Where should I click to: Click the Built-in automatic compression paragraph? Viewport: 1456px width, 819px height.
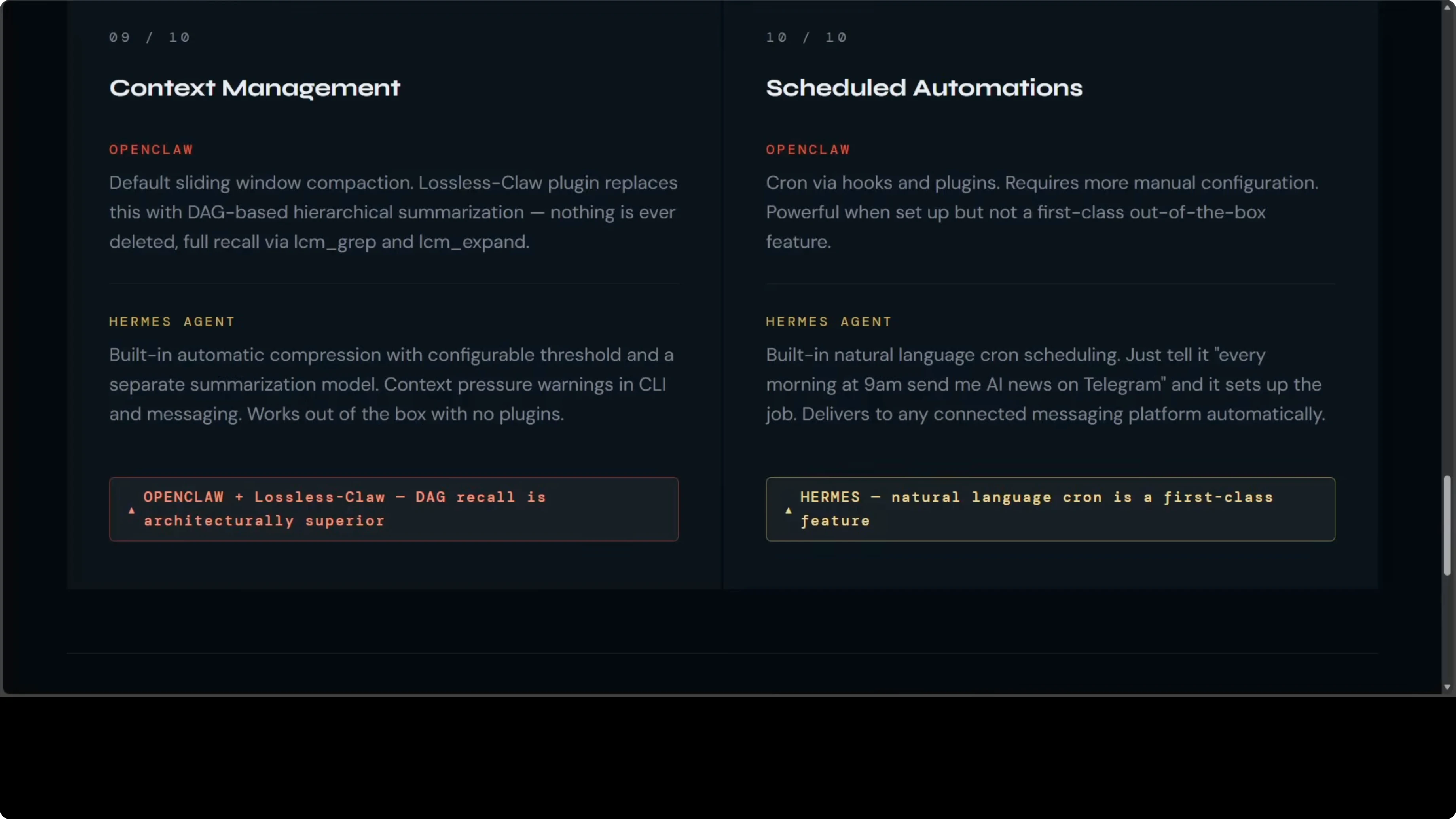click(391, 384)
